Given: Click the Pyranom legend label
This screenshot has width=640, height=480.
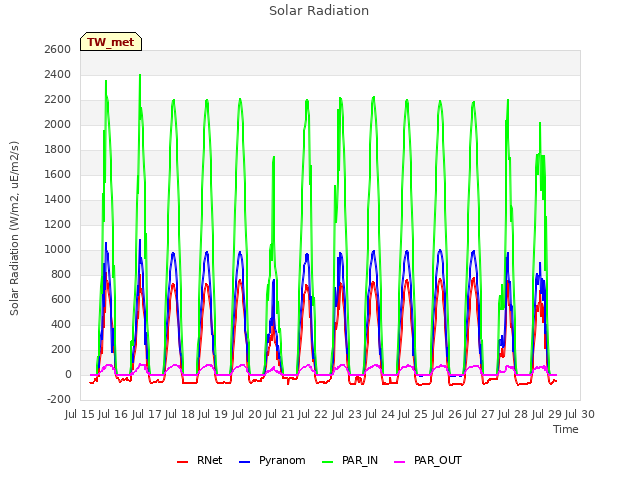Looking at the screenshot, I should (x=282, y=460).
